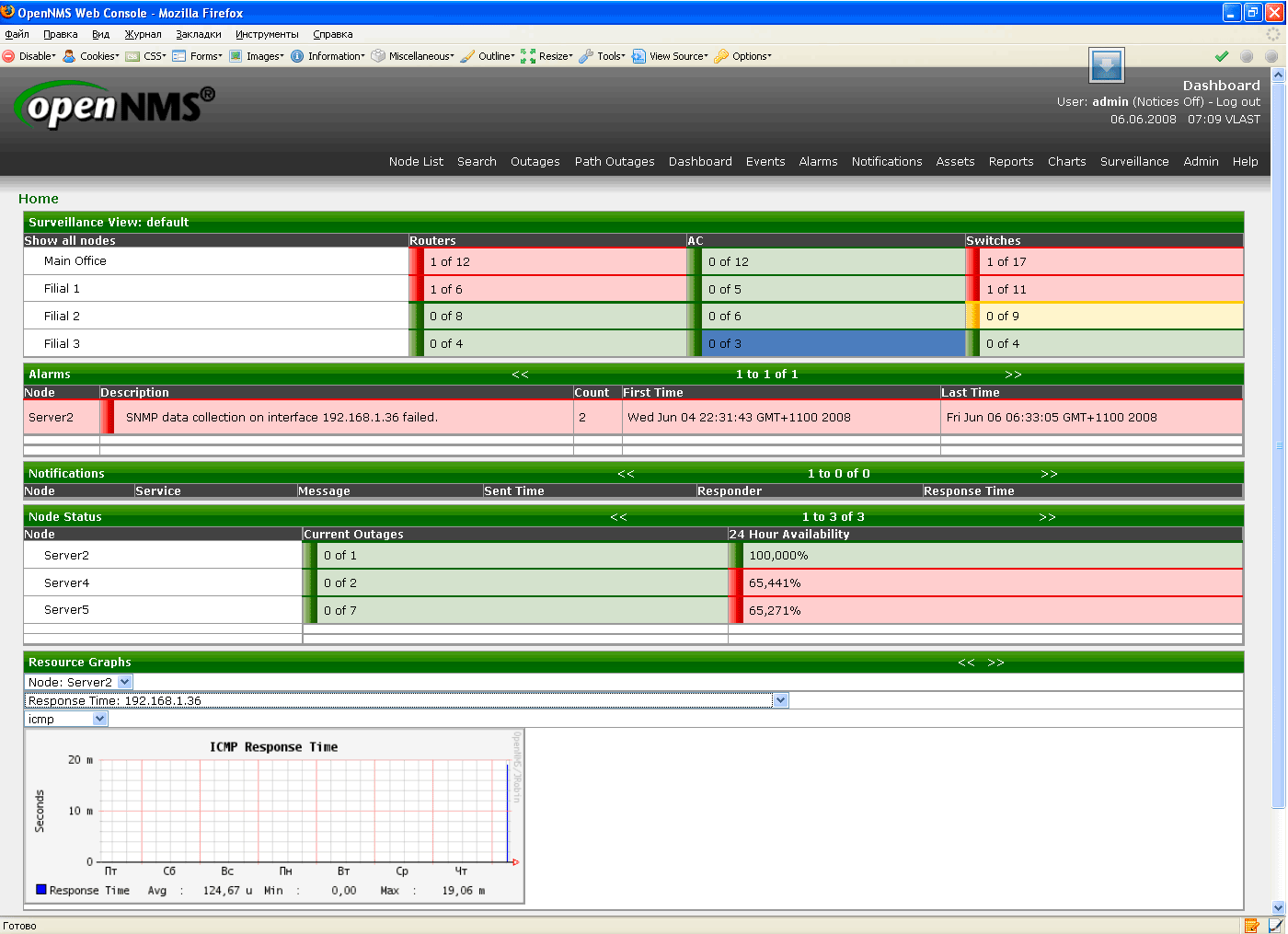Open the Surveillance navigation item
1288x934 pixels.
[1134, 161]
